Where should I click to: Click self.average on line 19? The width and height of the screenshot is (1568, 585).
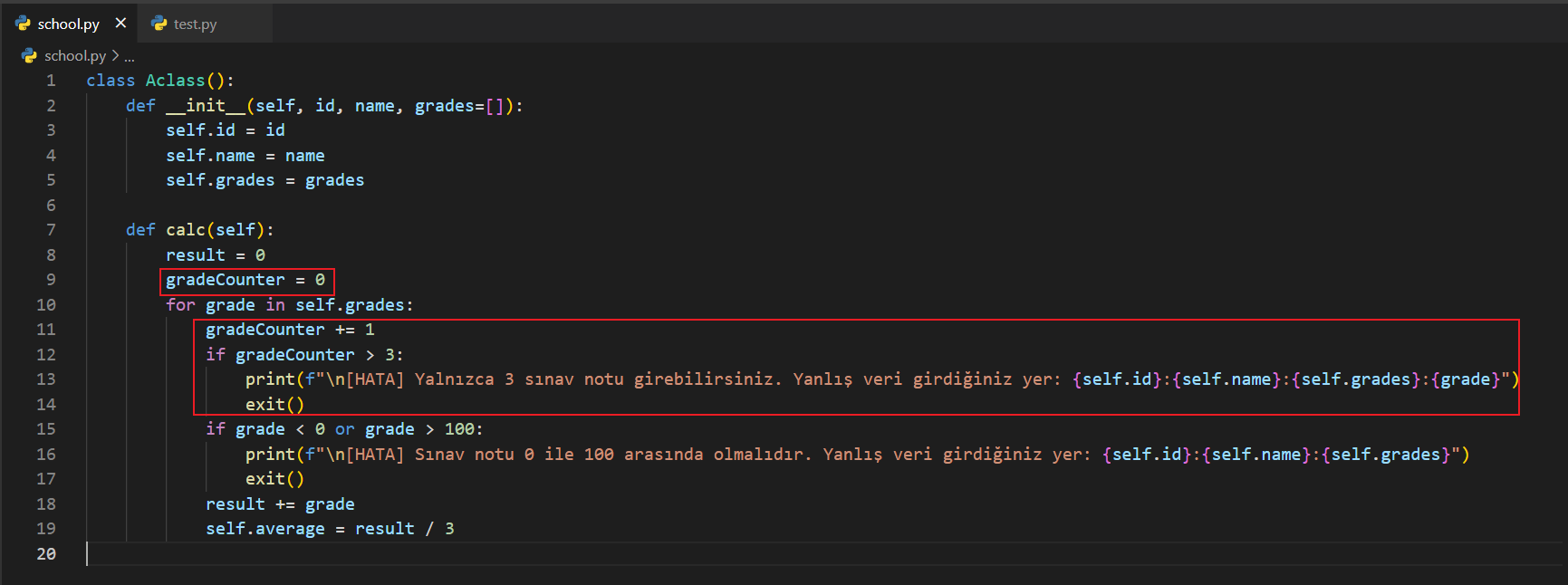pyautogui.click(x=265, y=529)
